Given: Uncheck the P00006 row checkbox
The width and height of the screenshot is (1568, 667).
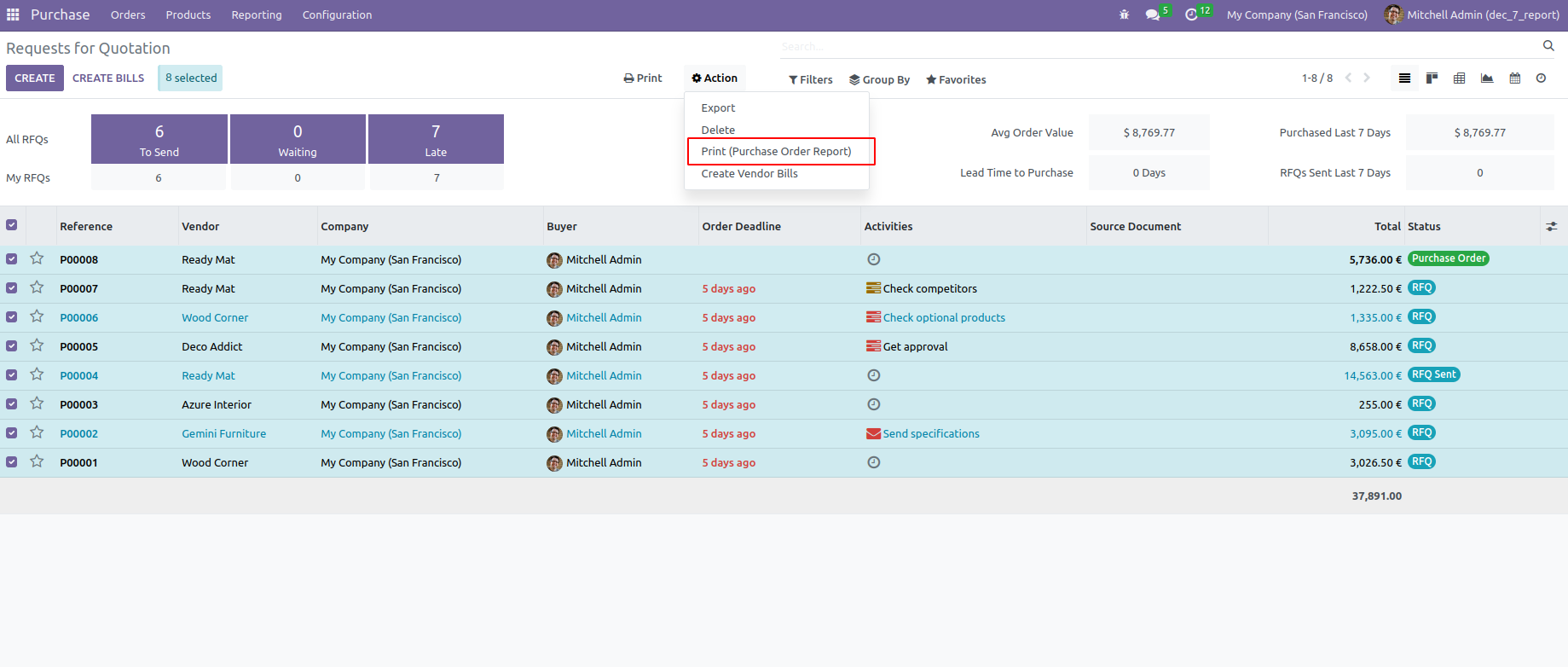Looking at the screenshot, I should tap(12, 317).
